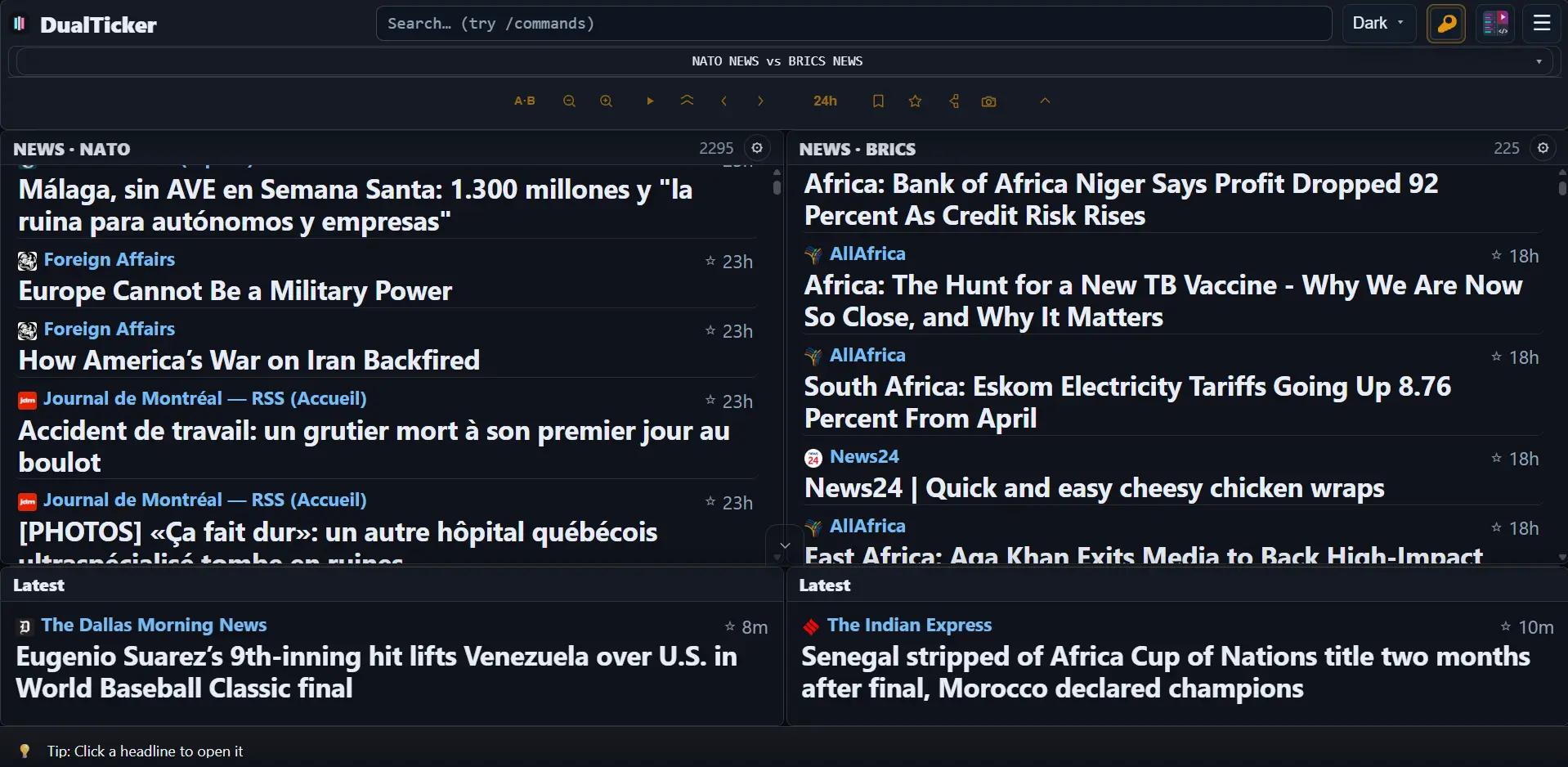
Task: Click the double chevron up icon
Action: (687, 101)
